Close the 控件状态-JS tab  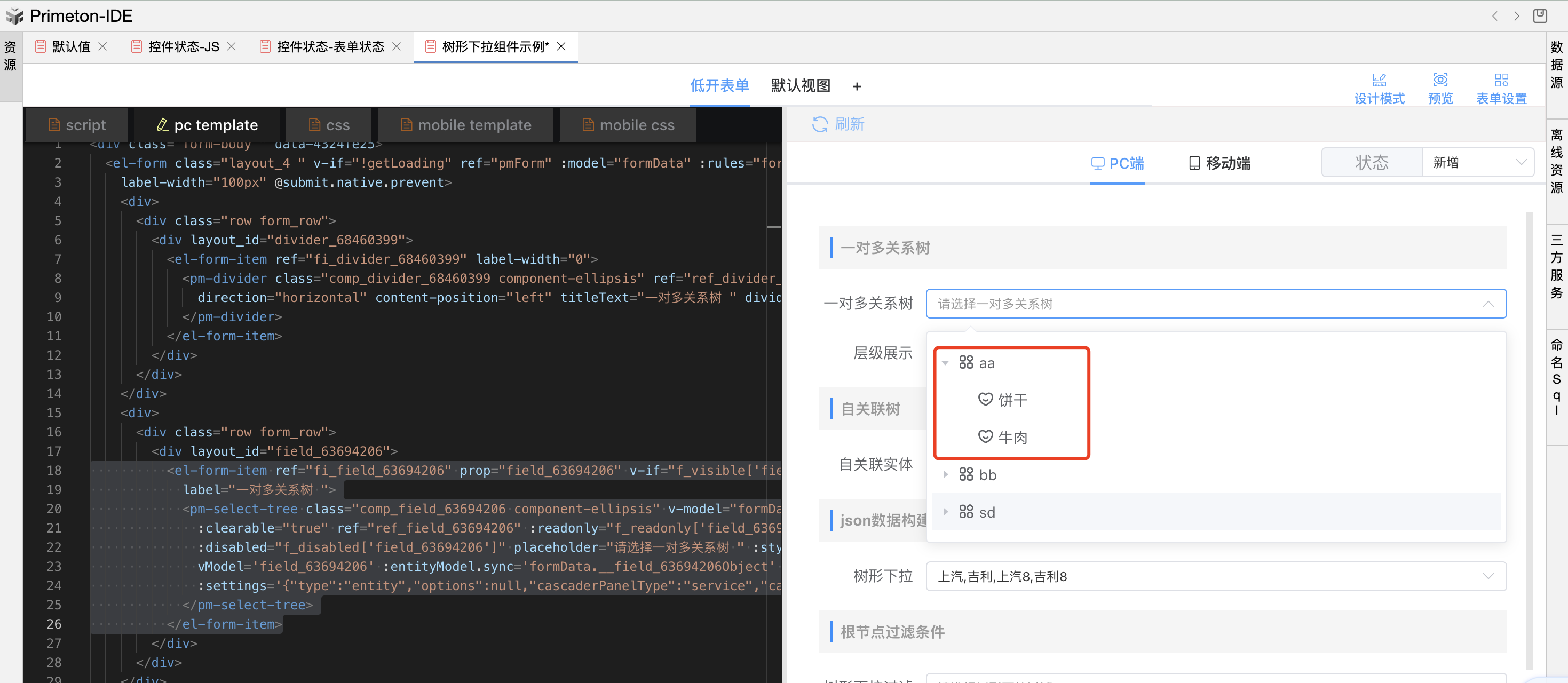[231, 46]
